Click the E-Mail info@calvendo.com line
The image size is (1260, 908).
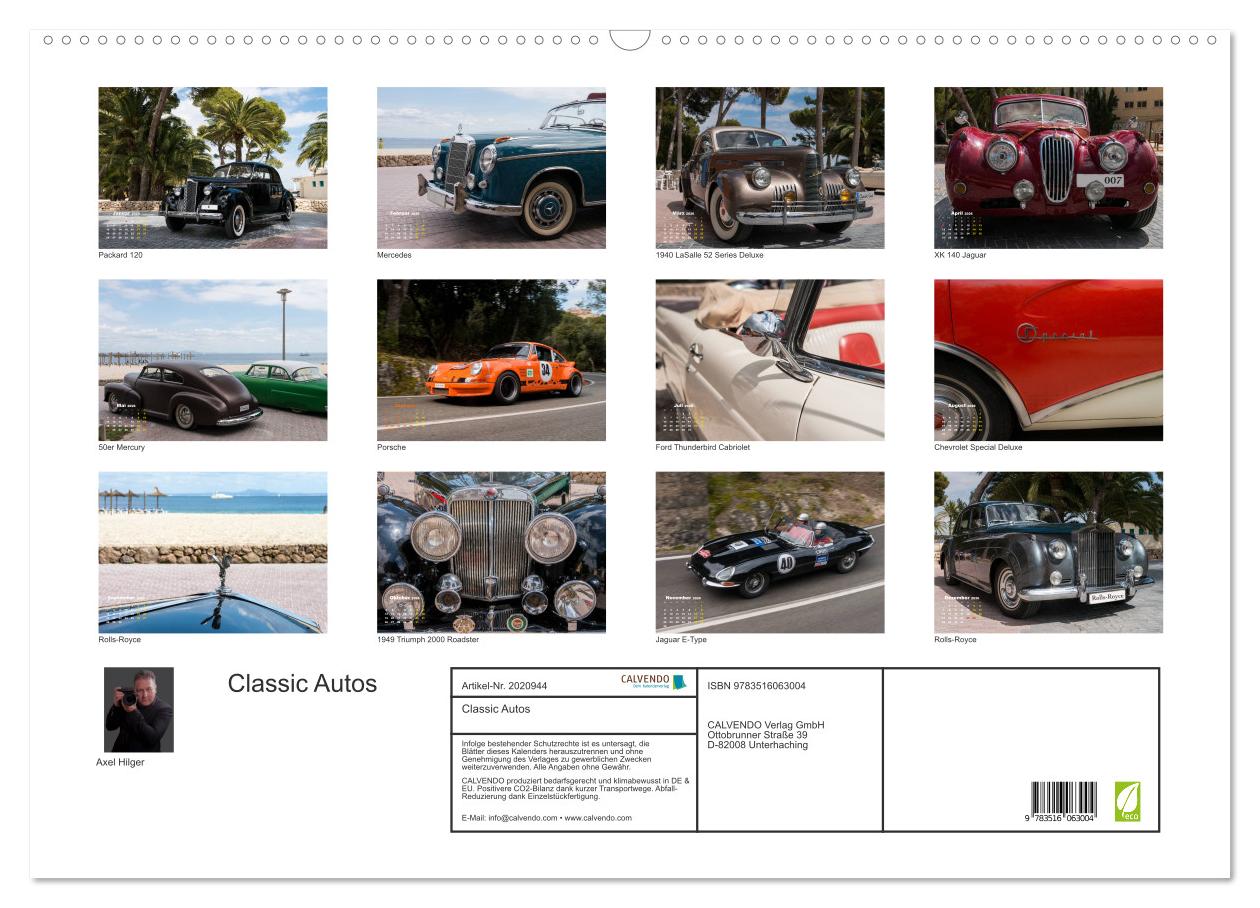pyautogui.click(x=547, y=818)
